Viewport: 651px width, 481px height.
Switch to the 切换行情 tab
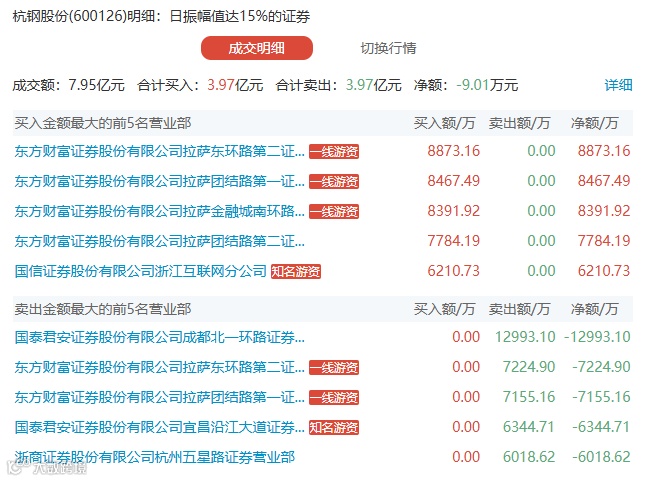pos(388,48)
